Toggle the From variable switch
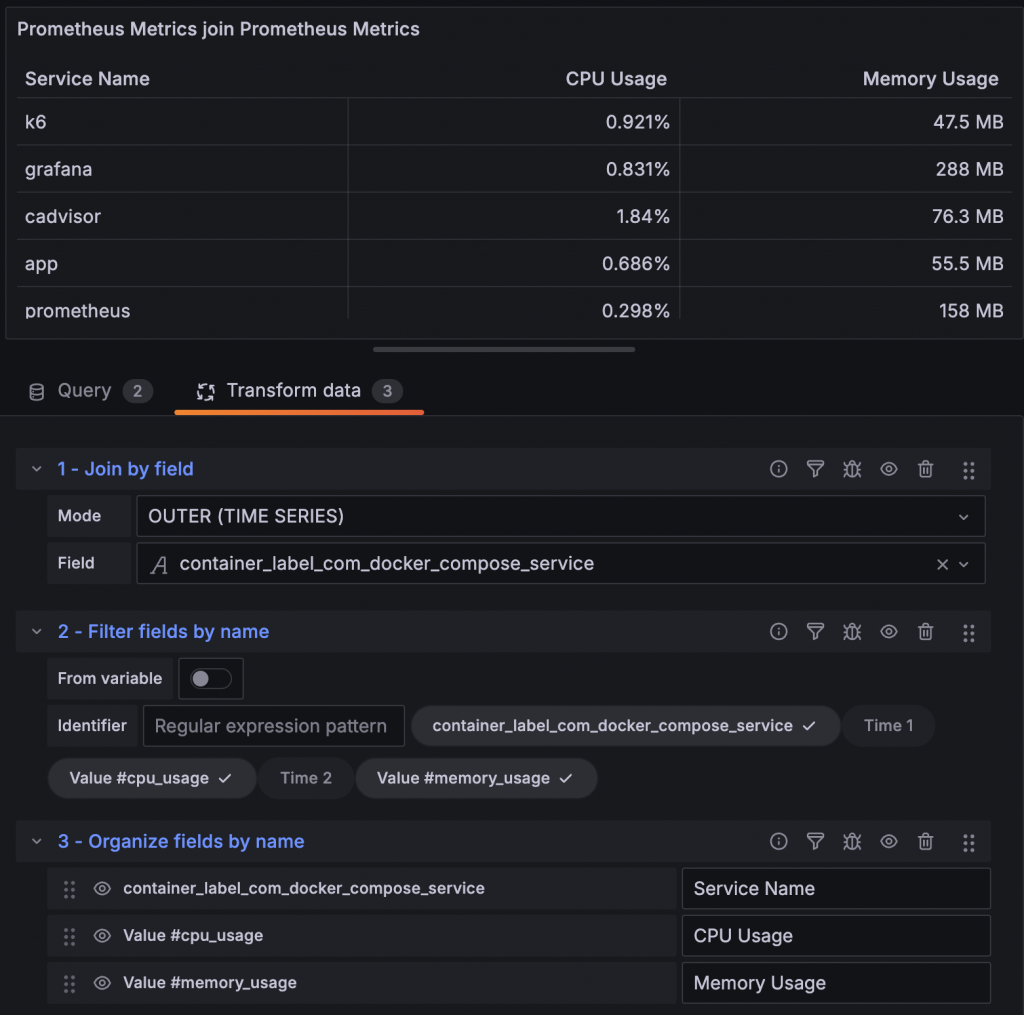Image resolution: width=1024 pixels, height=1015 pixels. tap(211, 679)
